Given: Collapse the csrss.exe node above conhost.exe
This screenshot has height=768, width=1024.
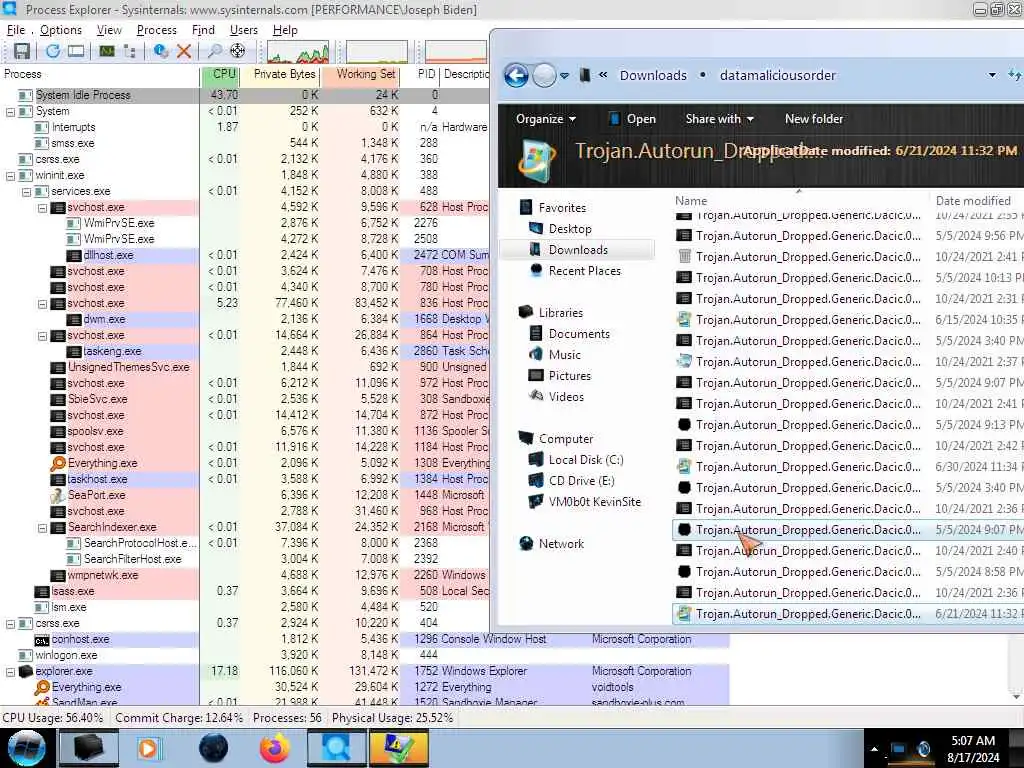Looking at the screenshot, I should (x=10, y=624).
